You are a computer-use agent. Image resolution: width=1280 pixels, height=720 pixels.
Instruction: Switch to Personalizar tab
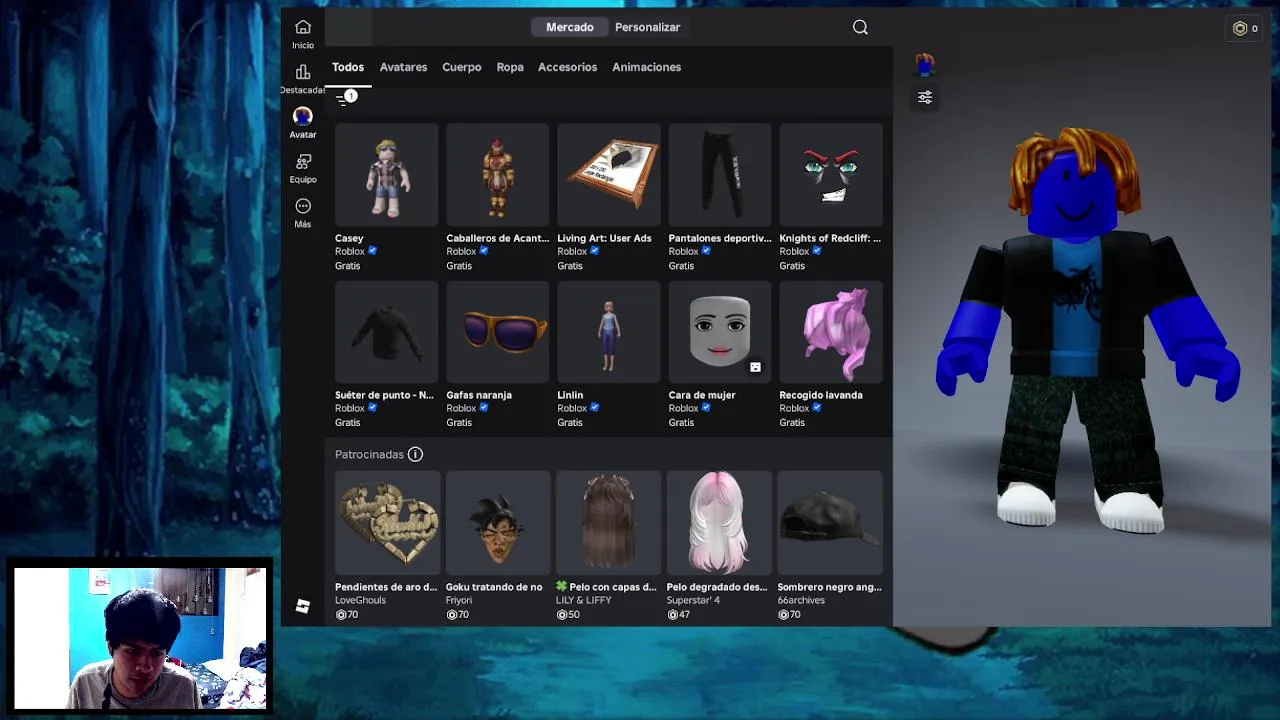tap(647, 27)
